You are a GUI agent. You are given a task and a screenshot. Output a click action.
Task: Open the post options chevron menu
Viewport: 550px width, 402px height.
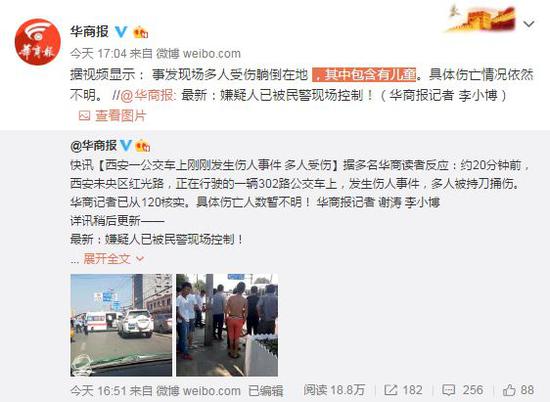point(529,24)
